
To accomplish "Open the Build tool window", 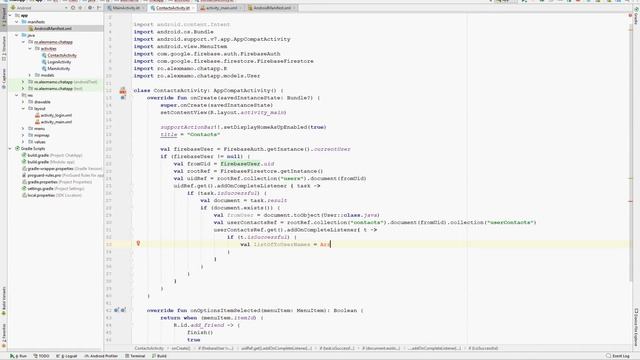I will (159, 356).
